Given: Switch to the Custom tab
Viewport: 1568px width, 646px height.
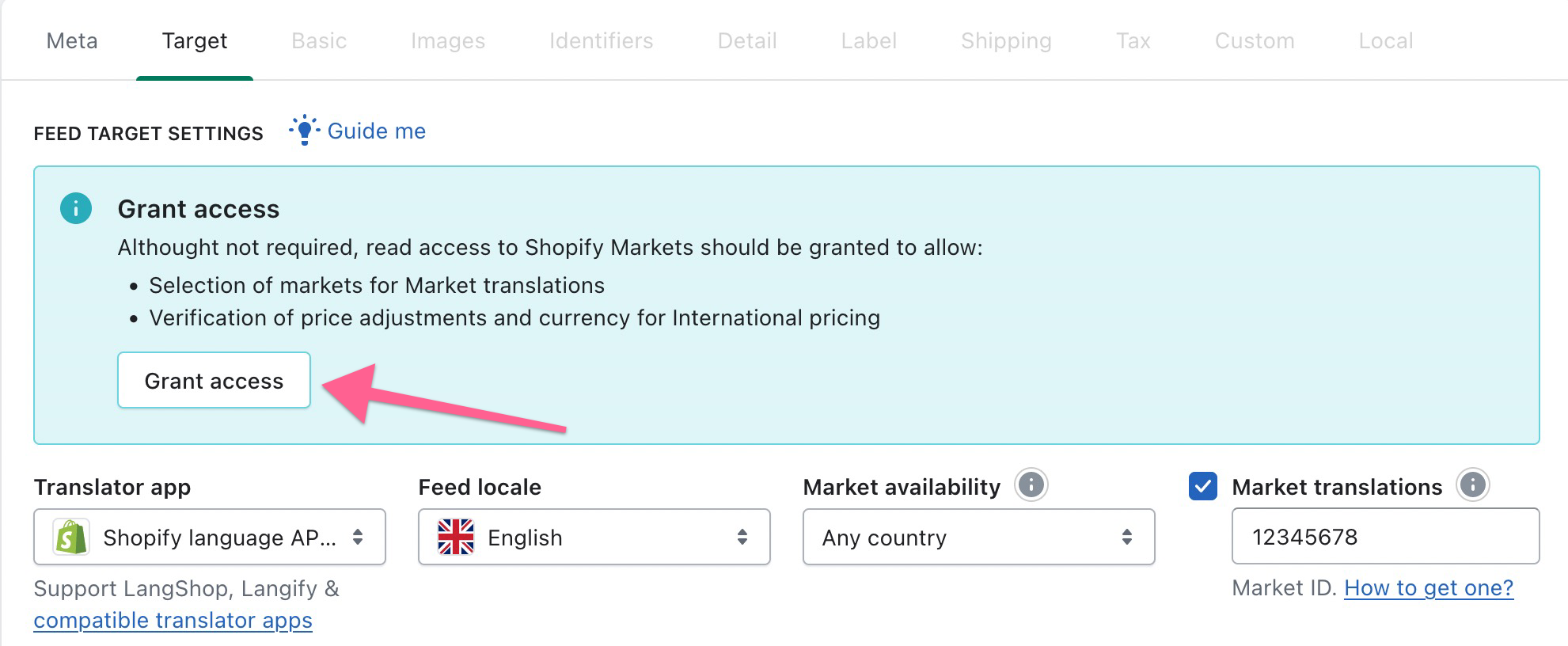Looking at the screenshot, I should point(1255,40).
